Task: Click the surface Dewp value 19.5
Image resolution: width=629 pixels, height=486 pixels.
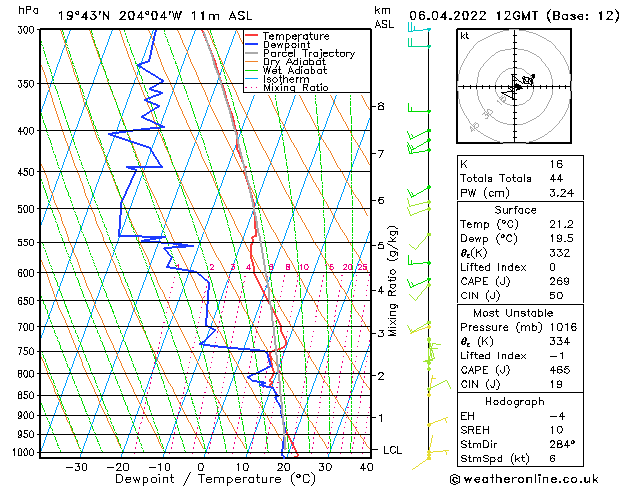Action: [x=561, y=239]
